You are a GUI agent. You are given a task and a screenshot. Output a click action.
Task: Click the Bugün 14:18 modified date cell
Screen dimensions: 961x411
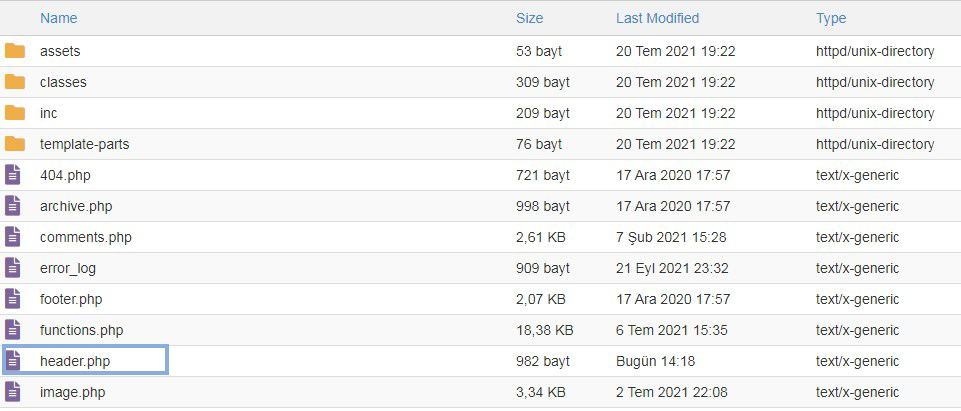pos(656,361)
